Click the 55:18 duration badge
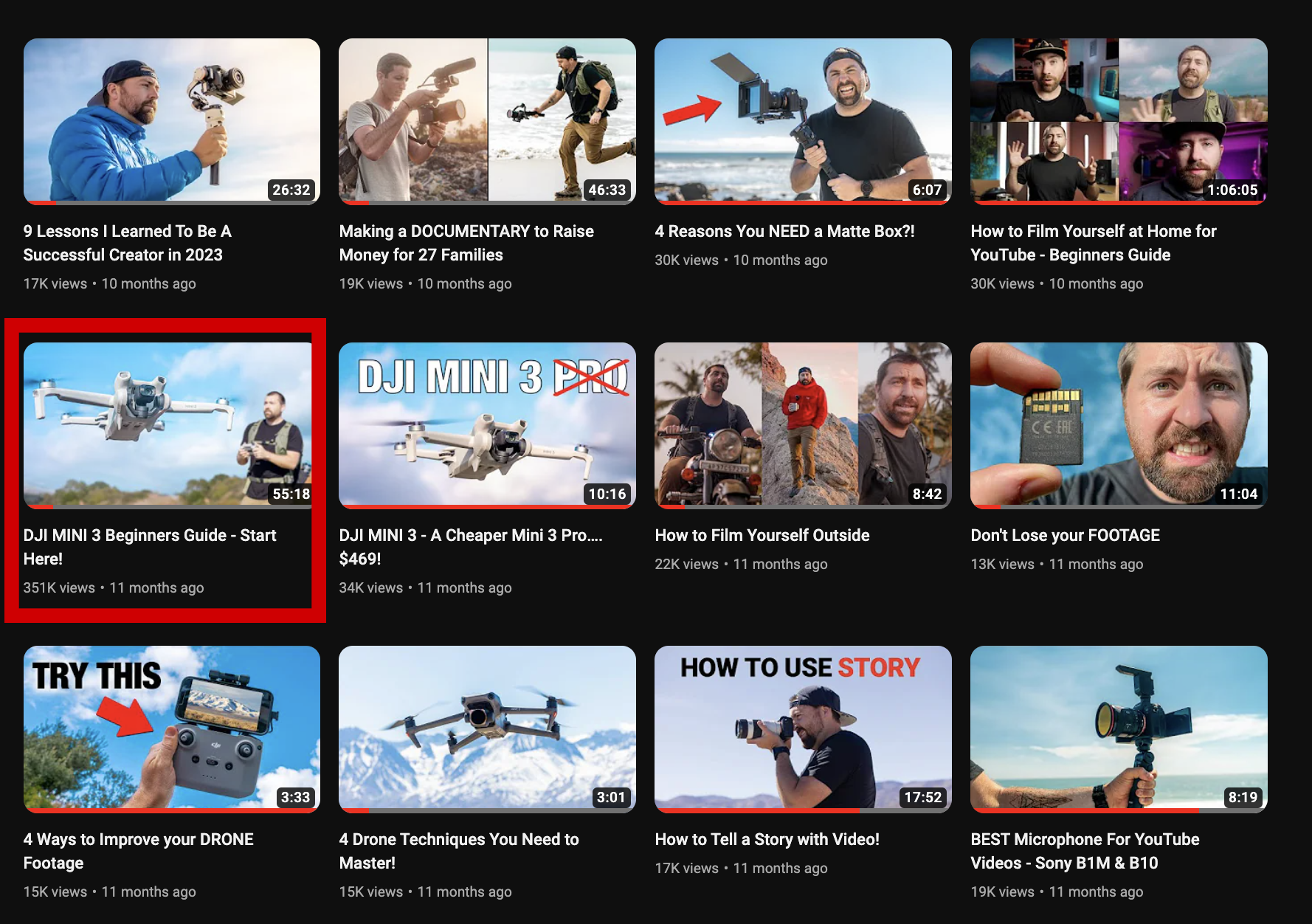 (291, 494)
